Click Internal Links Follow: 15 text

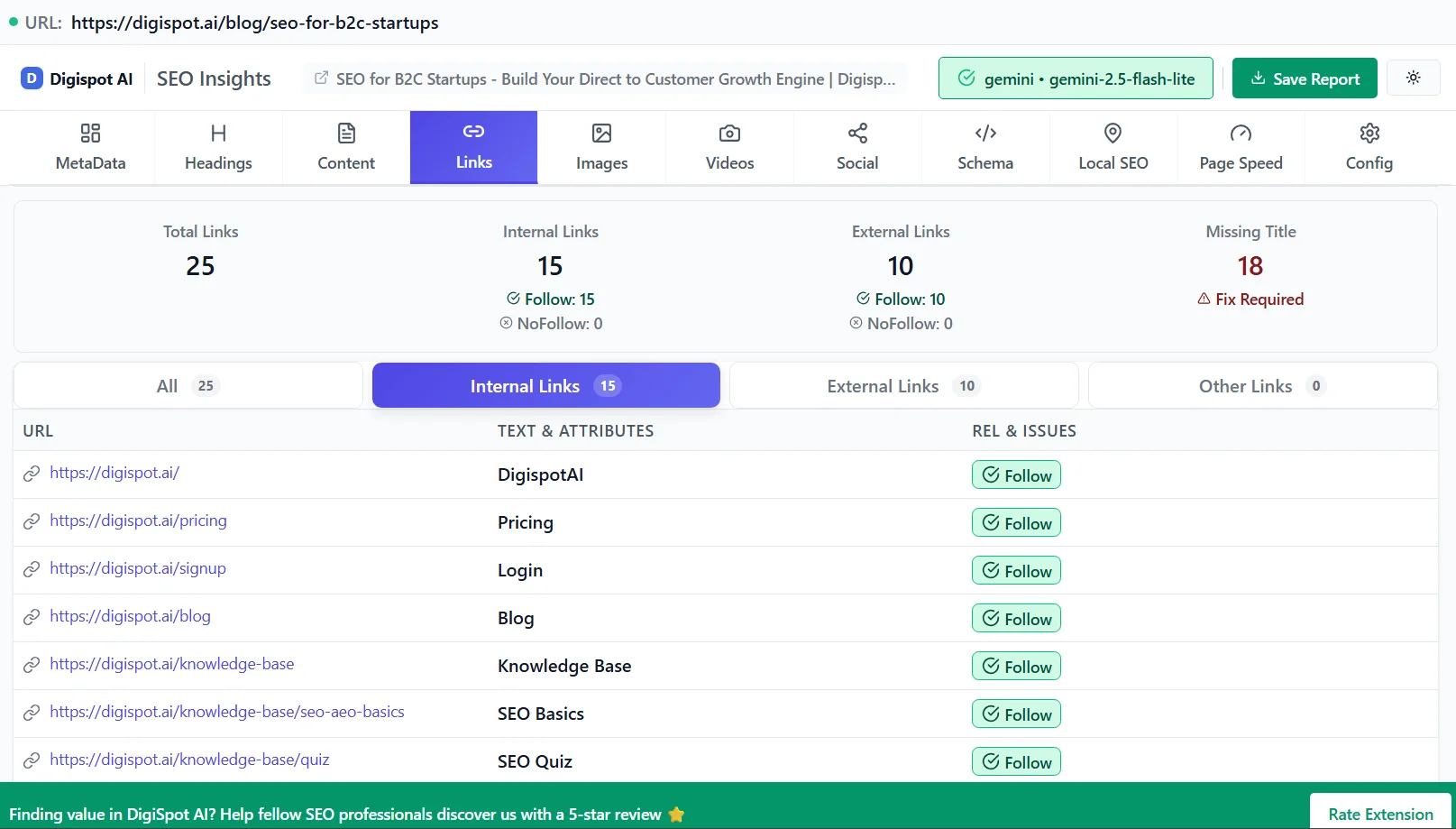pos(551,299)
